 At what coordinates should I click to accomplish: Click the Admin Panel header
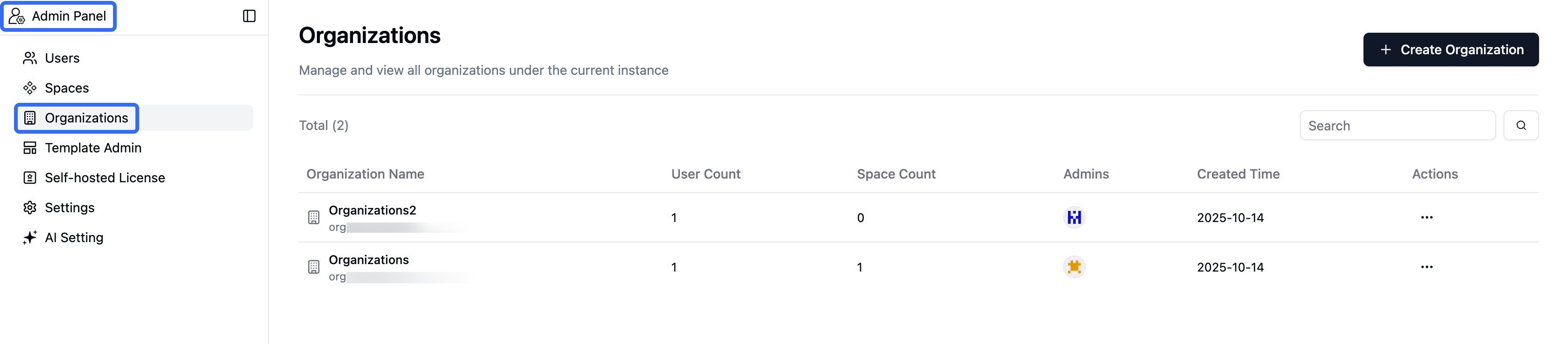[69, 16]
